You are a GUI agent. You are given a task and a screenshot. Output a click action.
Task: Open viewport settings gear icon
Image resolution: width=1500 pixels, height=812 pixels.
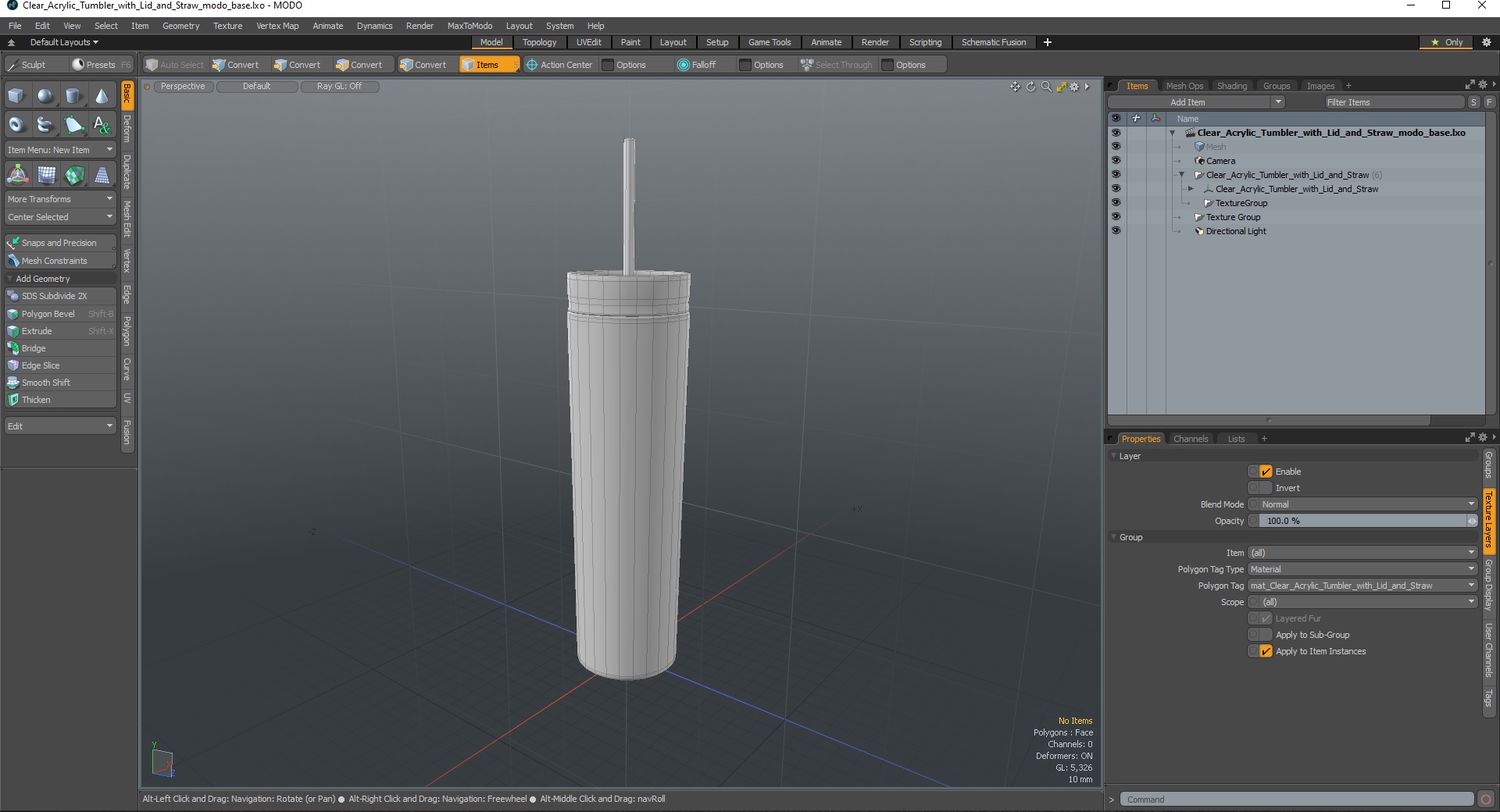point(1074,87)
